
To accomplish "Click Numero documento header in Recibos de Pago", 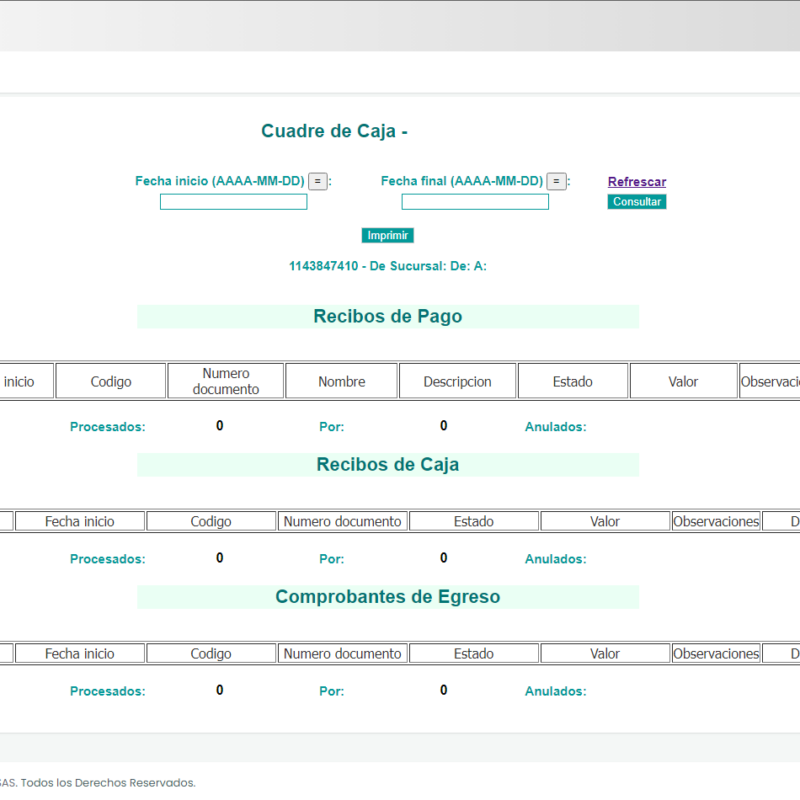I will tap(225, 381).
